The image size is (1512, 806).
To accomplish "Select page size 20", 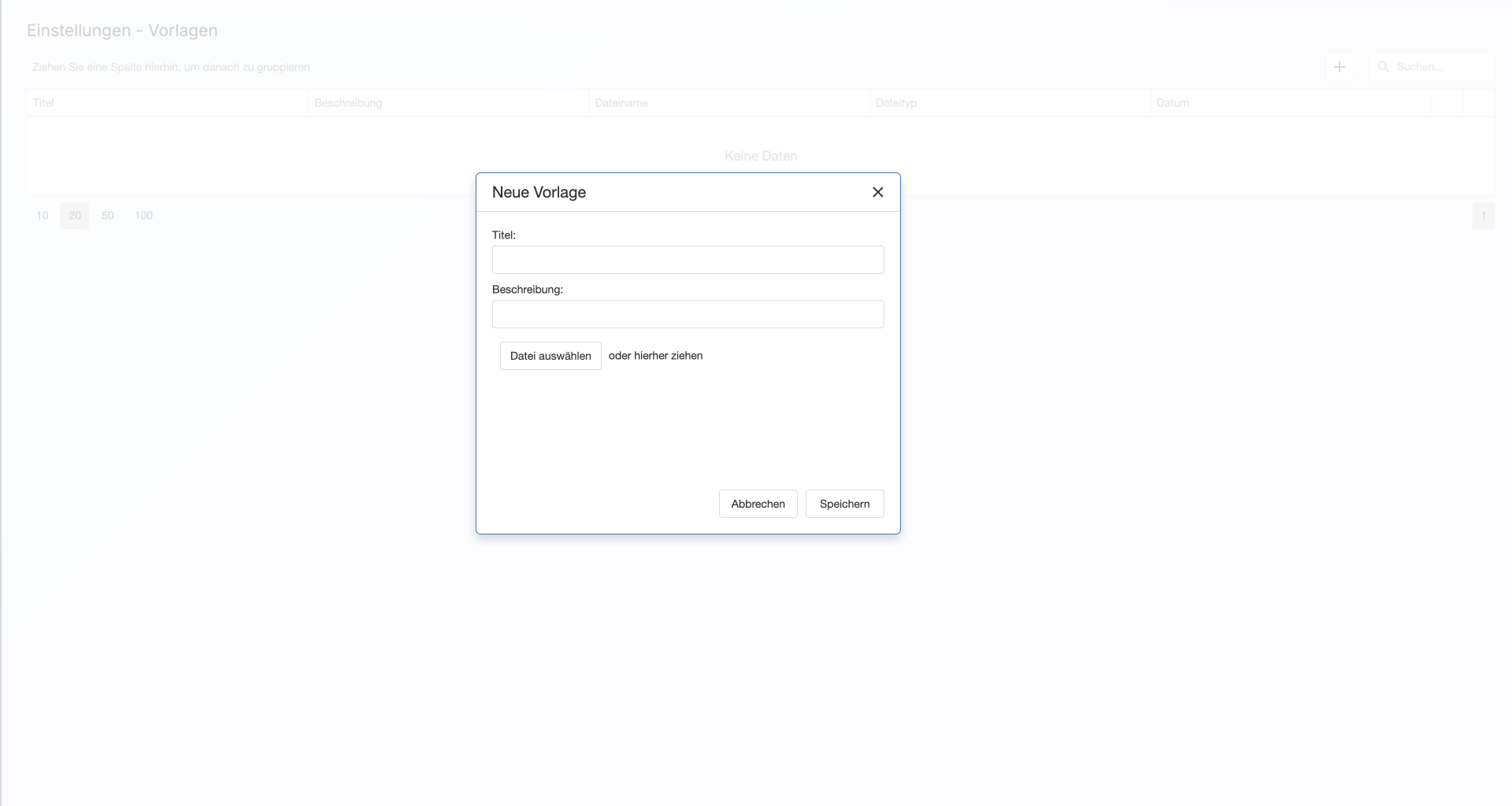I will click(75, 216).
